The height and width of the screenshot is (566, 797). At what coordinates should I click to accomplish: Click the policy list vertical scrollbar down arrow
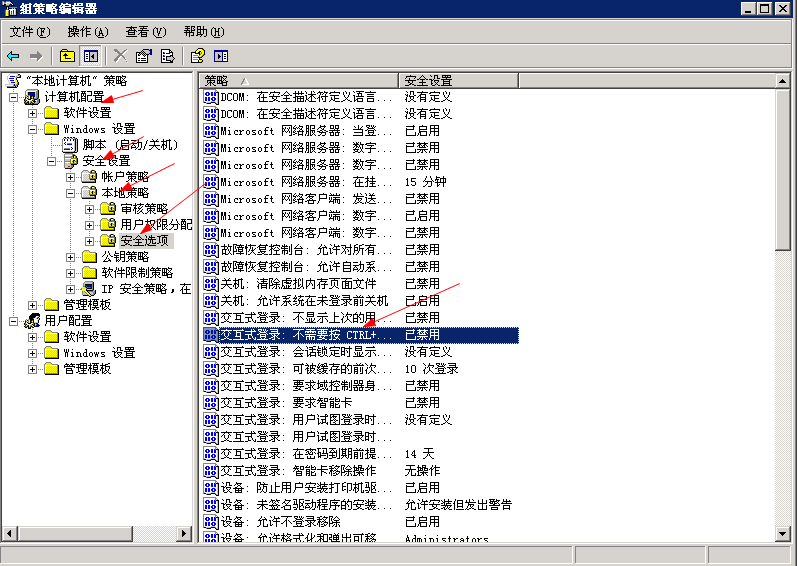click(783, 534)
